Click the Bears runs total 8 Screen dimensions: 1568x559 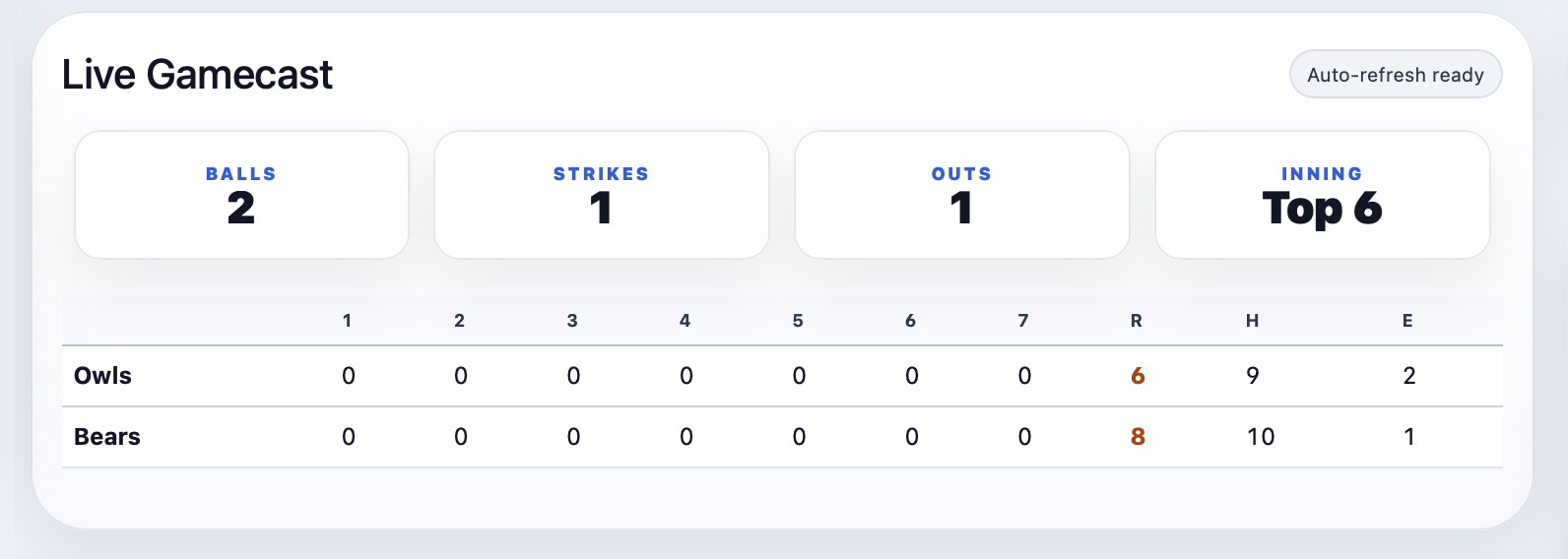pyautogui.click(x=1138, y=437)
